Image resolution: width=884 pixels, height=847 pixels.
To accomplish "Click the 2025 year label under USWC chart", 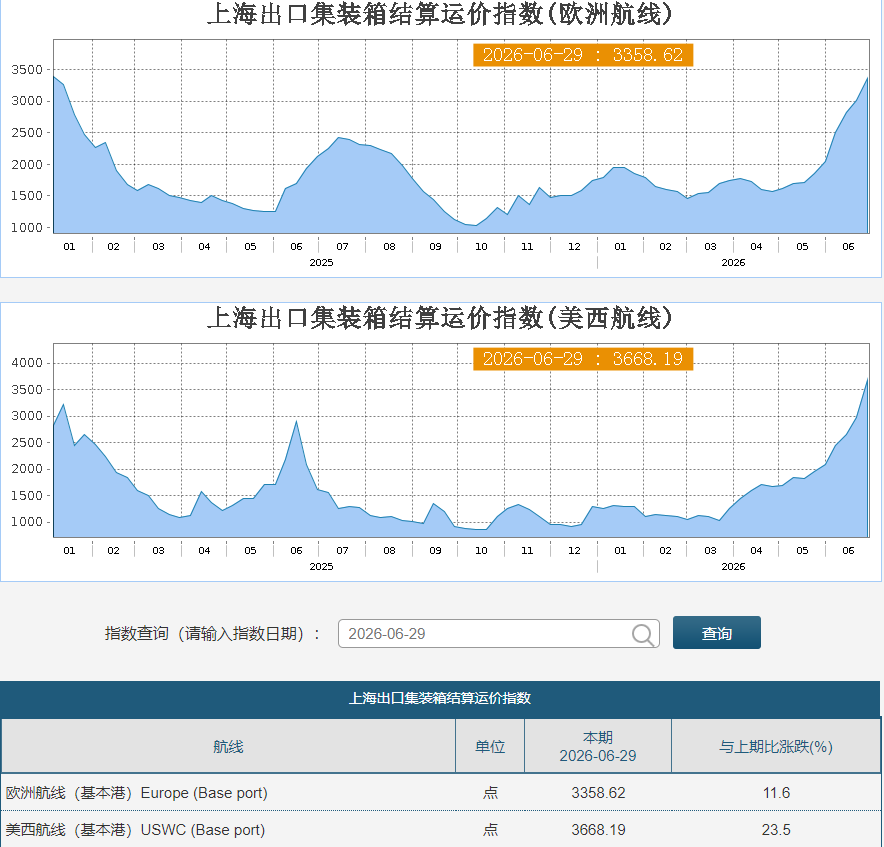I will click(x=321, y=567).
